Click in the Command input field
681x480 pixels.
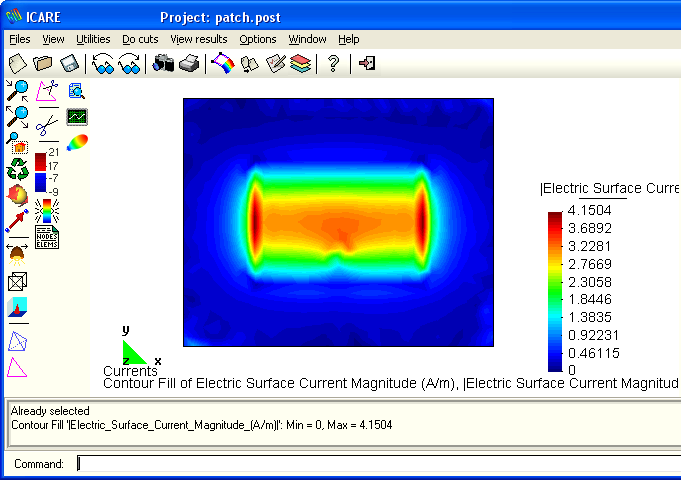click(x=379, y=463)
